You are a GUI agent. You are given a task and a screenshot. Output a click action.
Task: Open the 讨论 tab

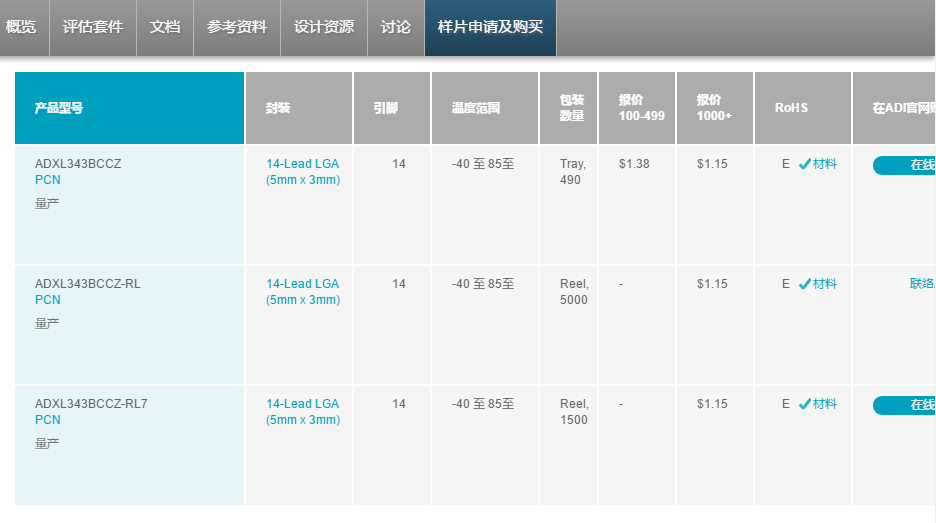(x=396, y=27)
